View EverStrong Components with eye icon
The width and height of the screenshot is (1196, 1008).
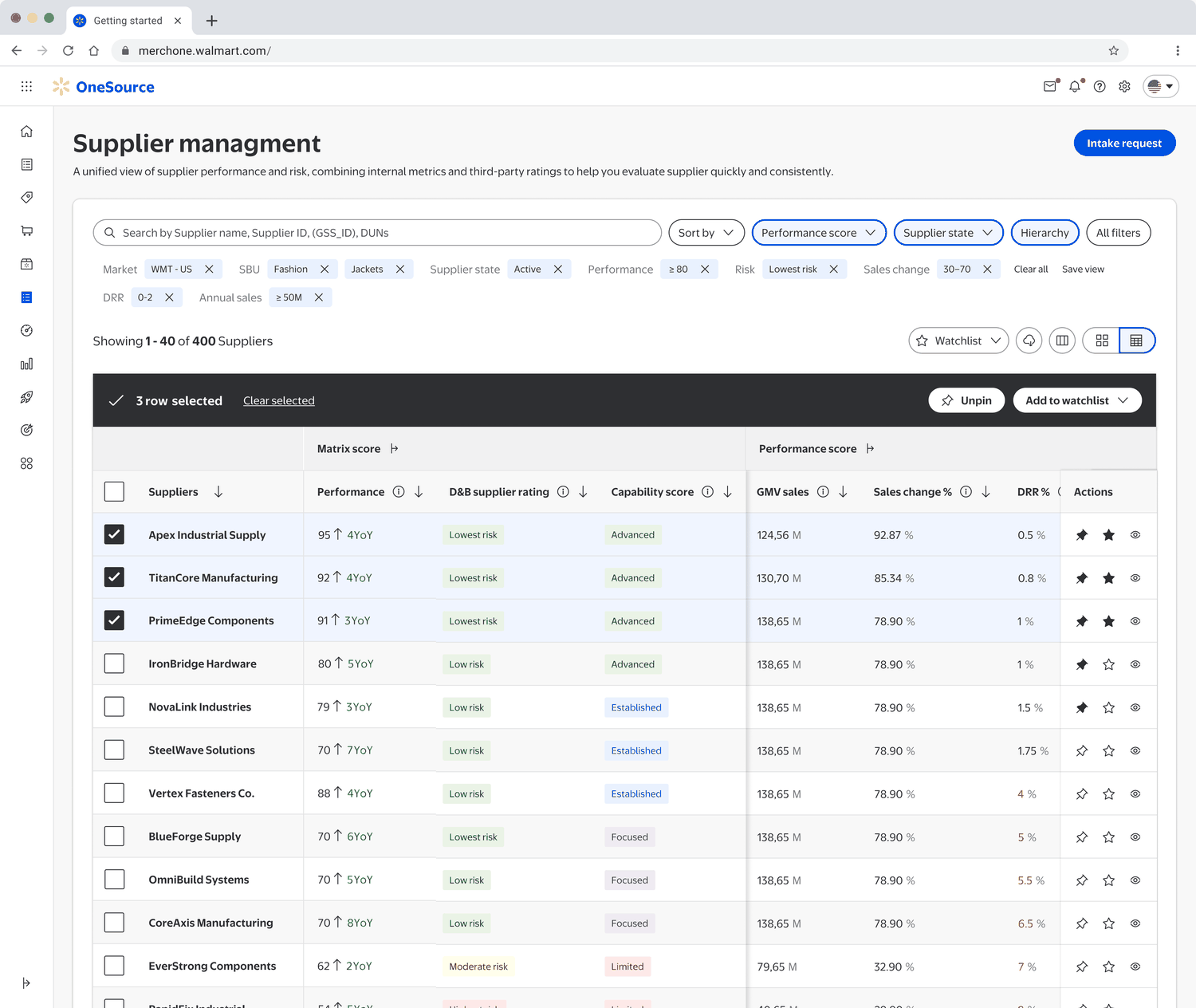1135,967
